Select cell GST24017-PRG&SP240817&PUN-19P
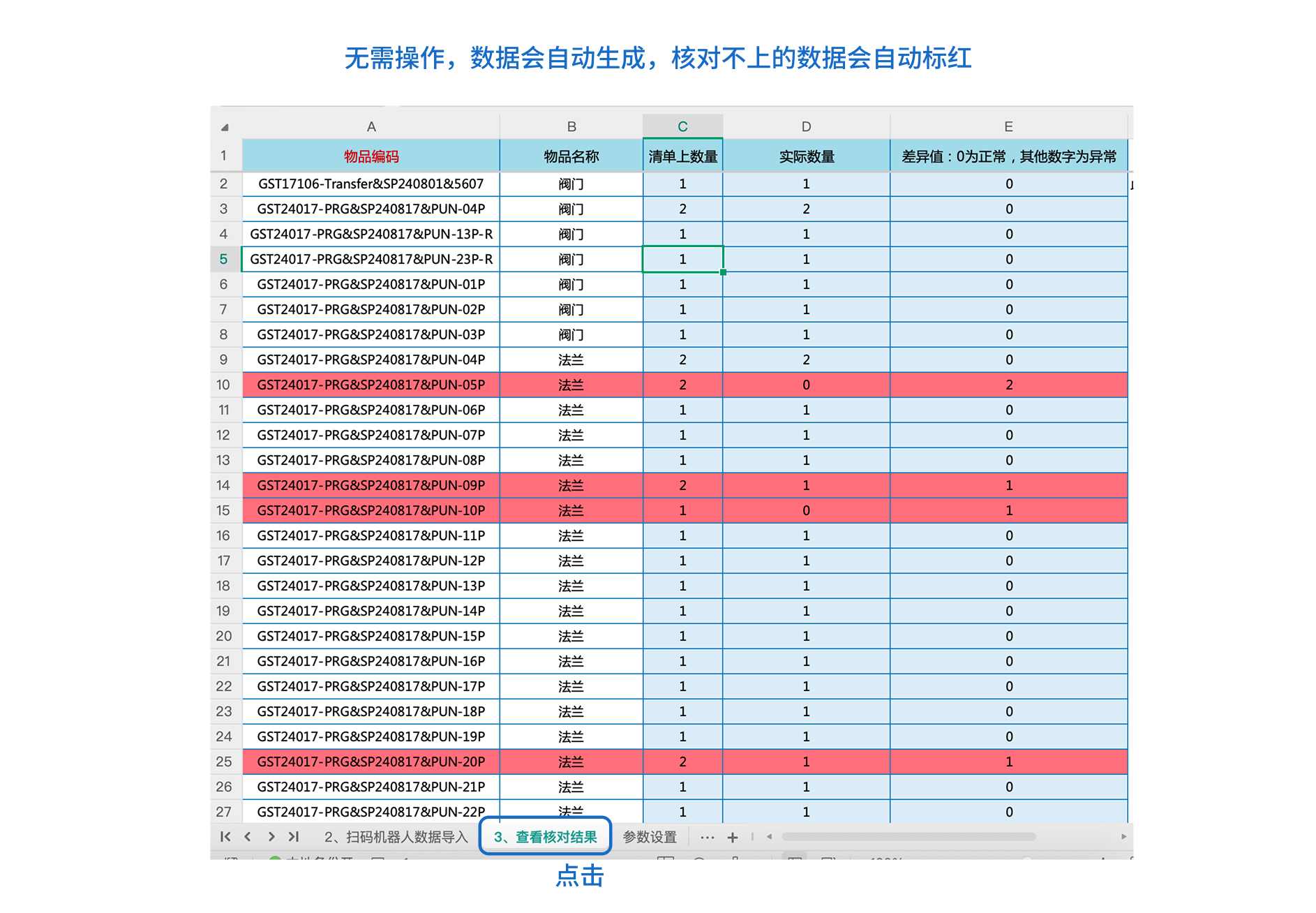Screen dimensions: 1316x913 (371, 736)
